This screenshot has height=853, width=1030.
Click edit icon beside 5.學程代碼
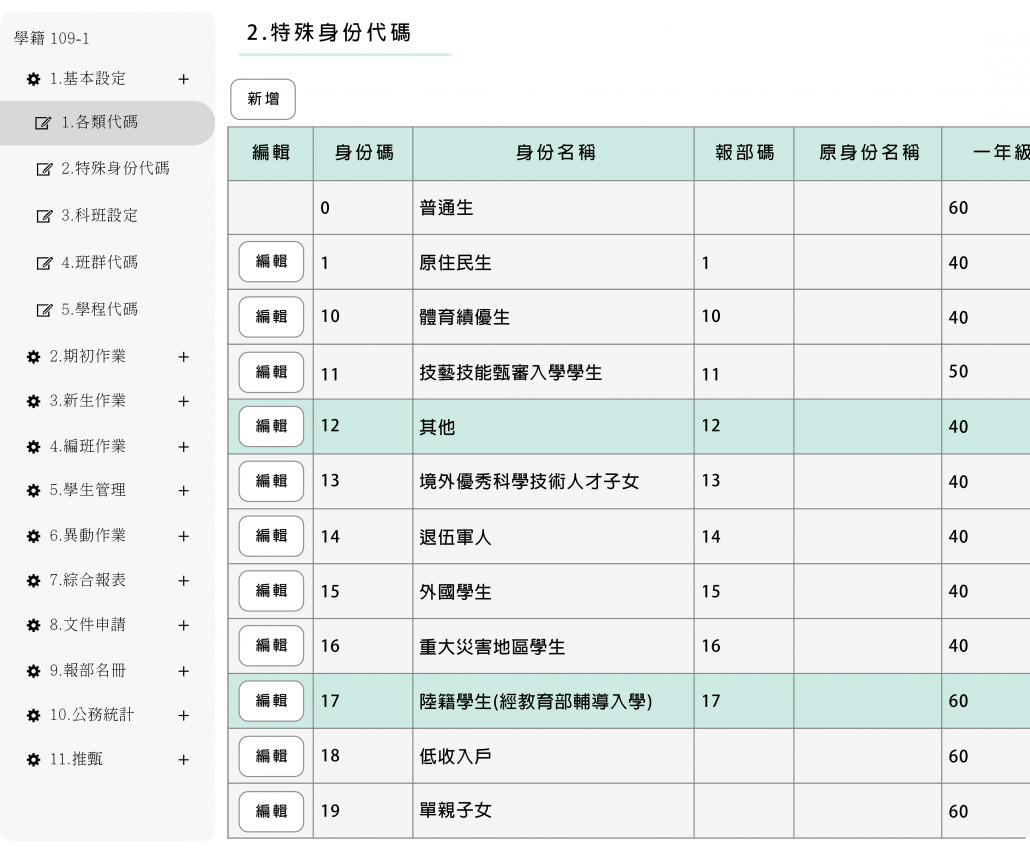click(44, 310)
